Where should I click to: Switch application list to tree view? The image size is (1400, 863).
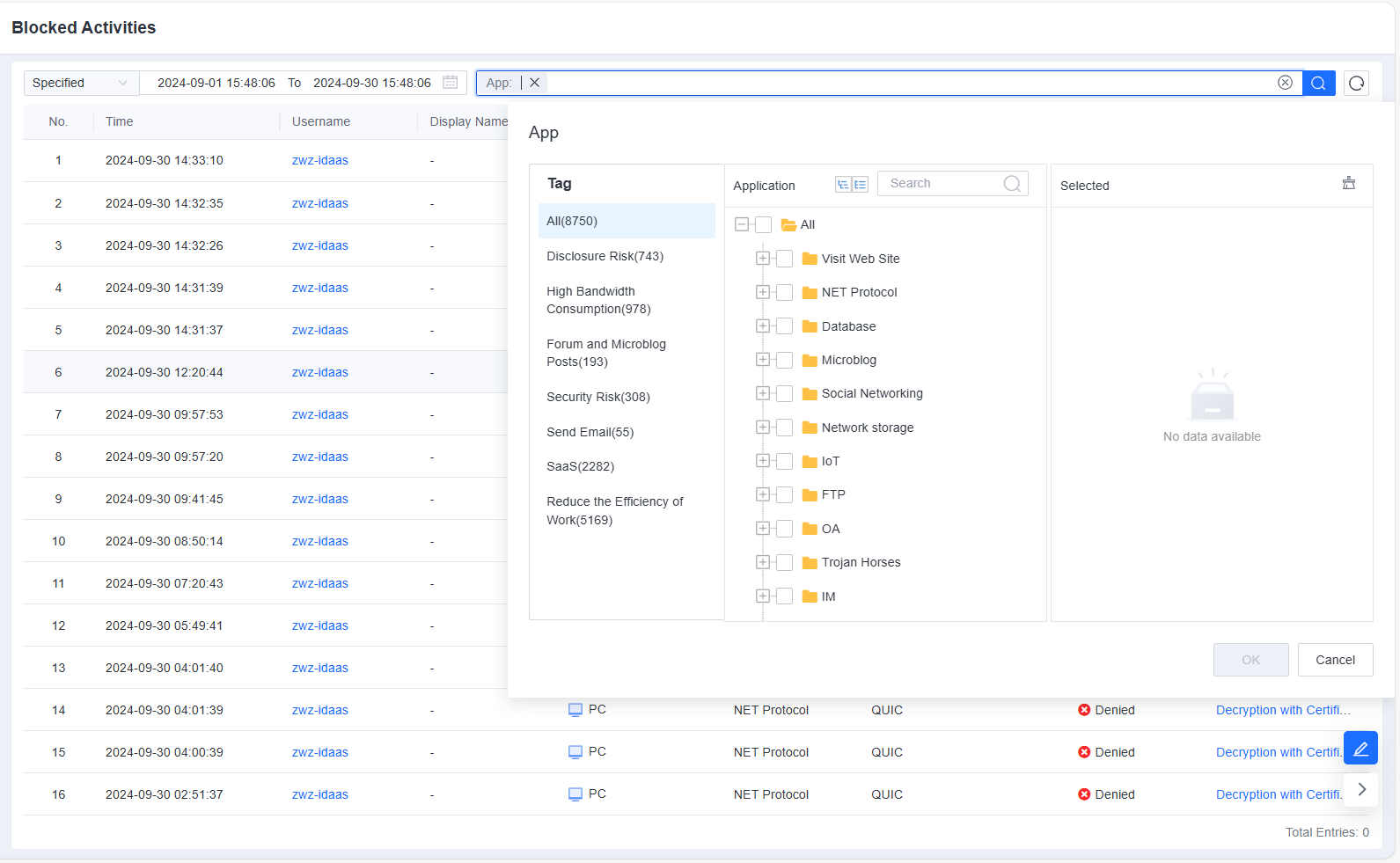click(x=843, y=184)
